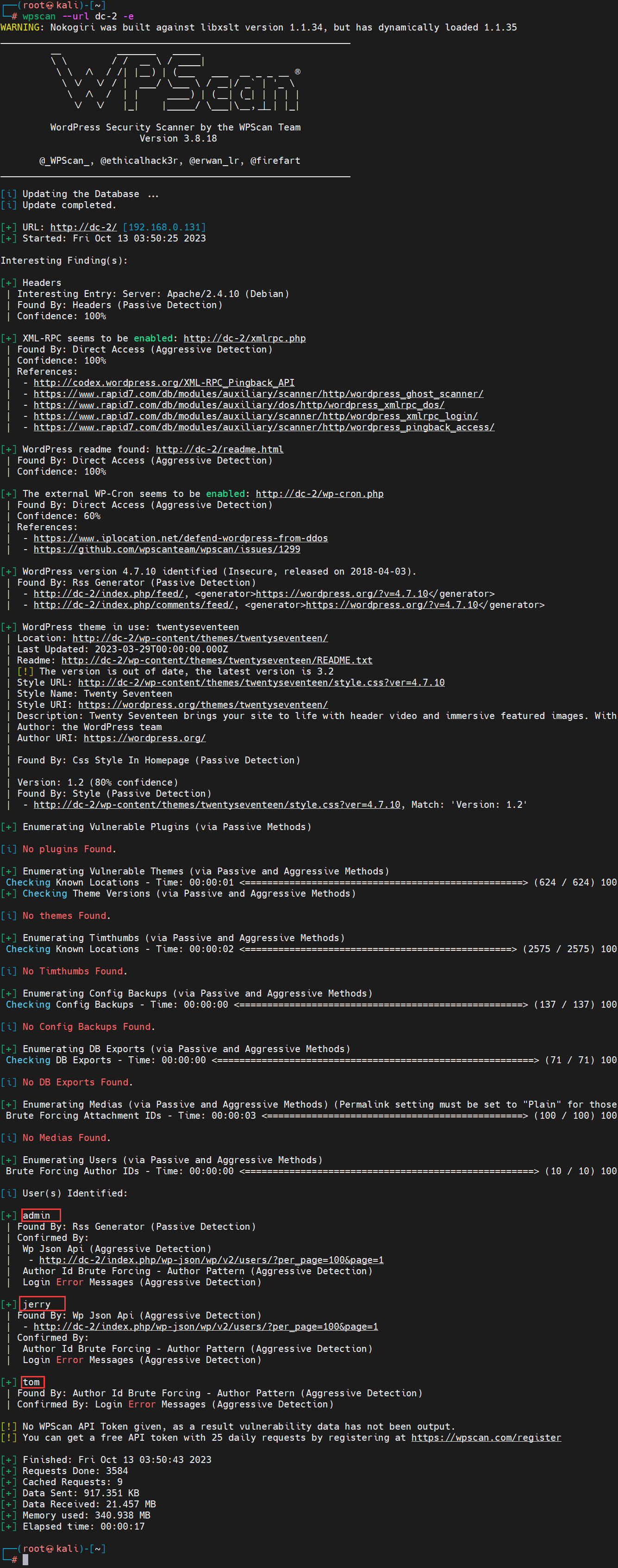Open the http://dc-2/index.php/feed/ link
Image resolution: width=618 pixels, height=1568 pixels.
[x=108, y=594]
